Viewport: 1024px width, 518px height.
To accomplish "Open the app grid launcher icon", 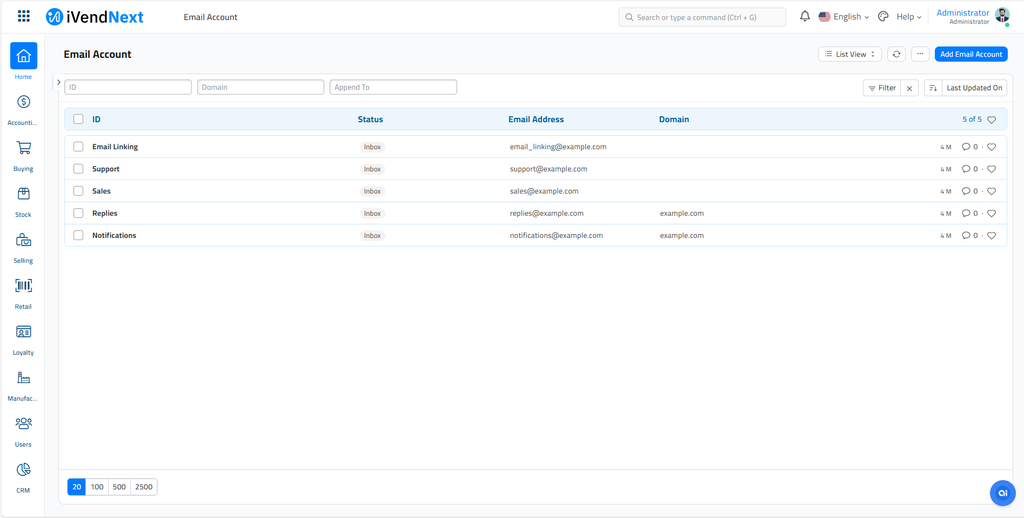I will click(x=24, y=17).
